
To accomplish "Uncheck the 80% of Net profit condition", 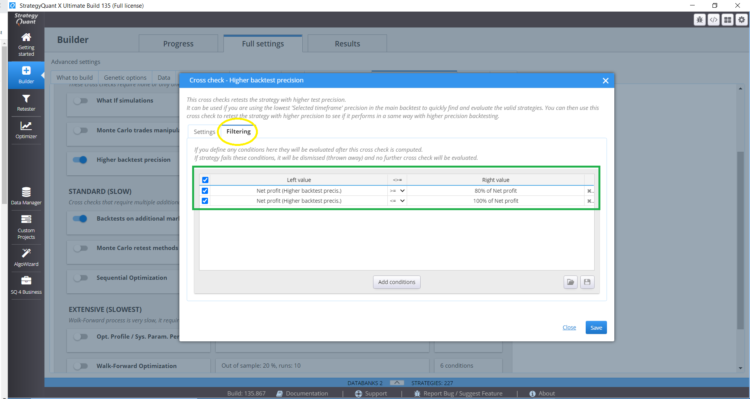I will (x=205, y=191).
